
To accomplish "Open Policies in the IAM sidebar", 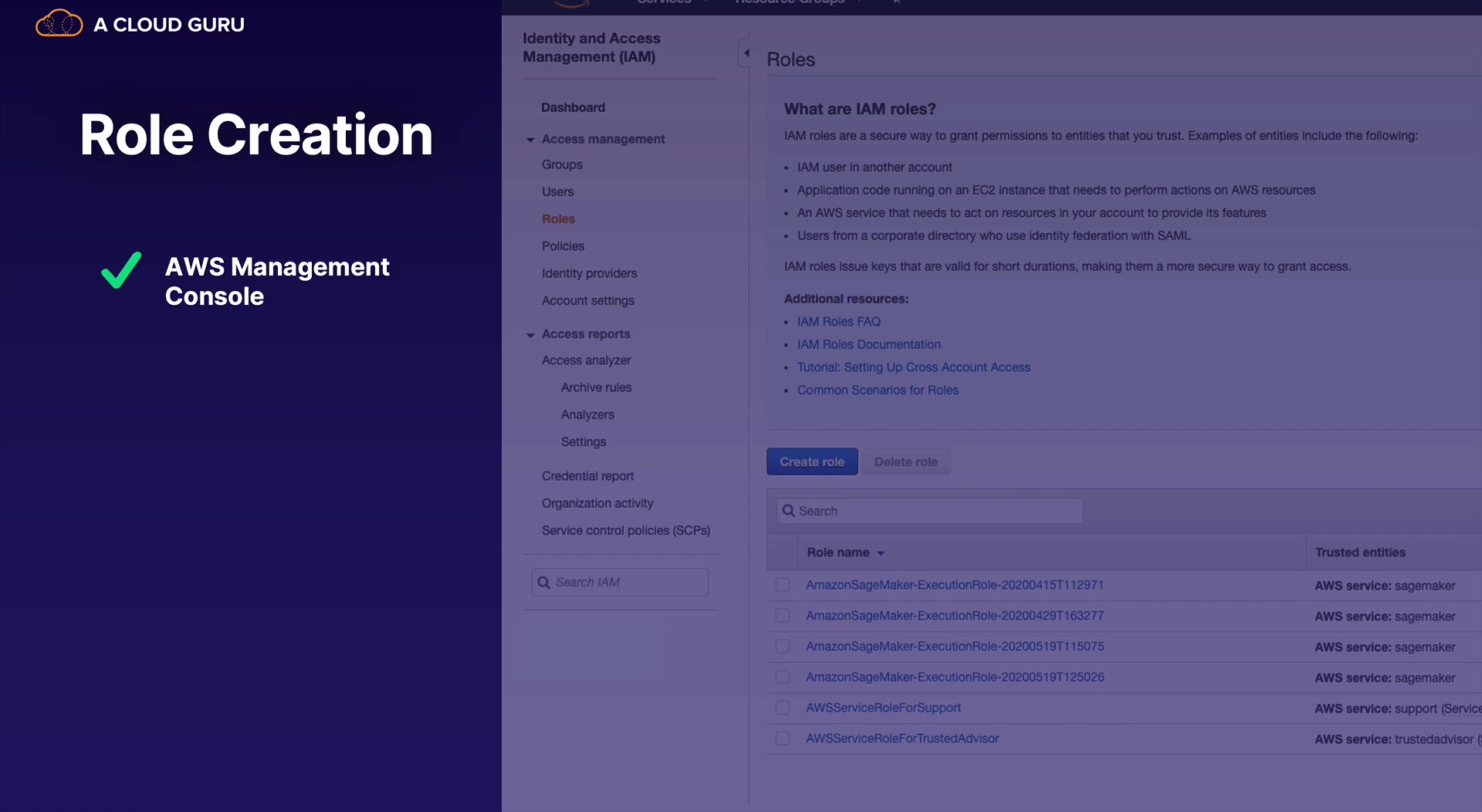I will coord(563,246).
